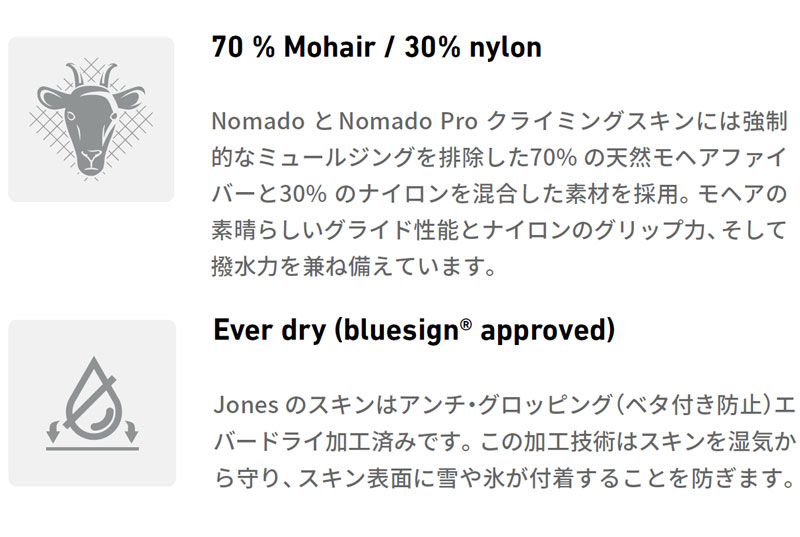Click the word 'Mohair' in the heading

coord(330,47)
